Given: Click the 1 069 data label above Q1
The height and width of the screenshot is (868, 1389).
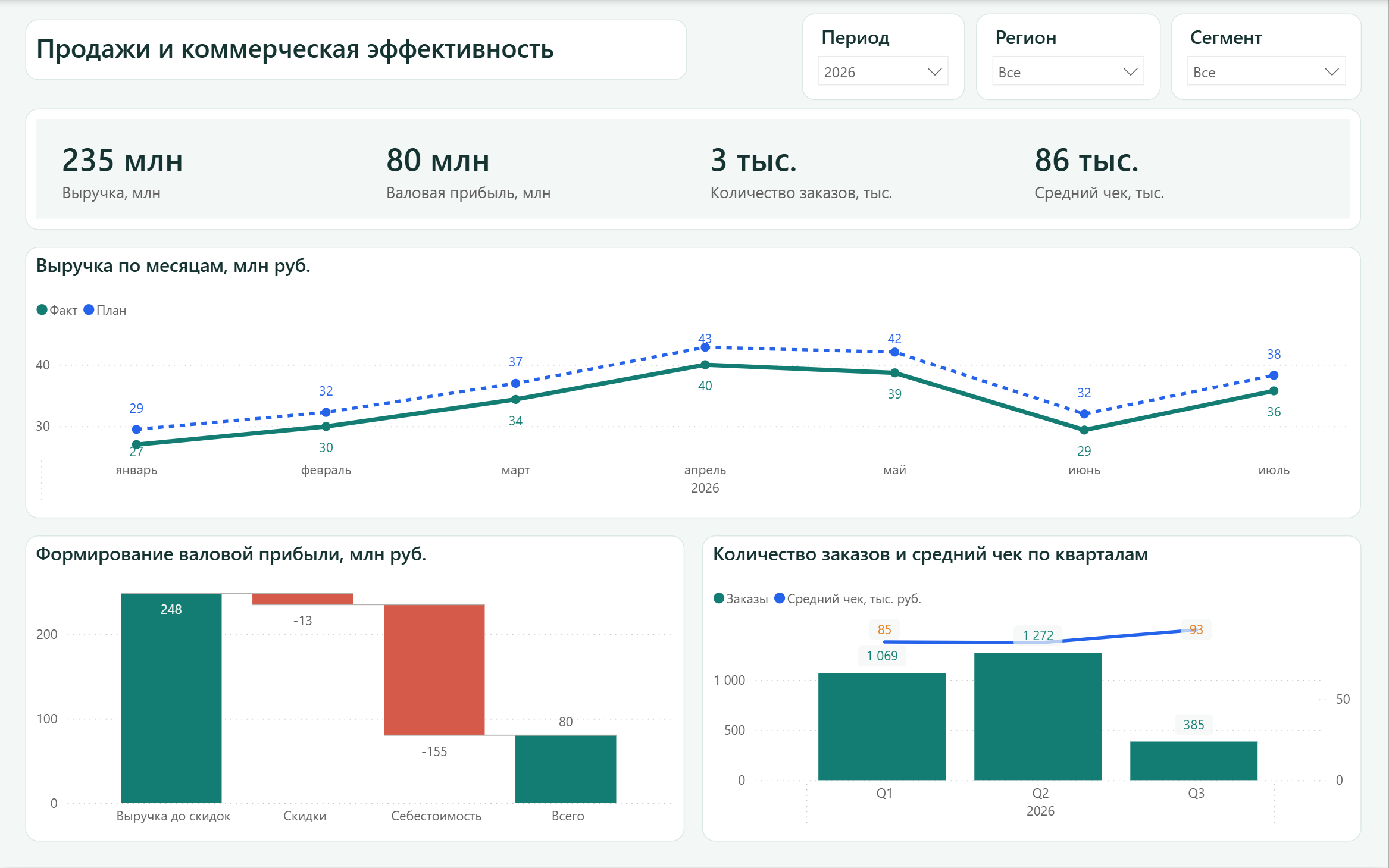Looking at the screenshot, I should click(882, 656).
